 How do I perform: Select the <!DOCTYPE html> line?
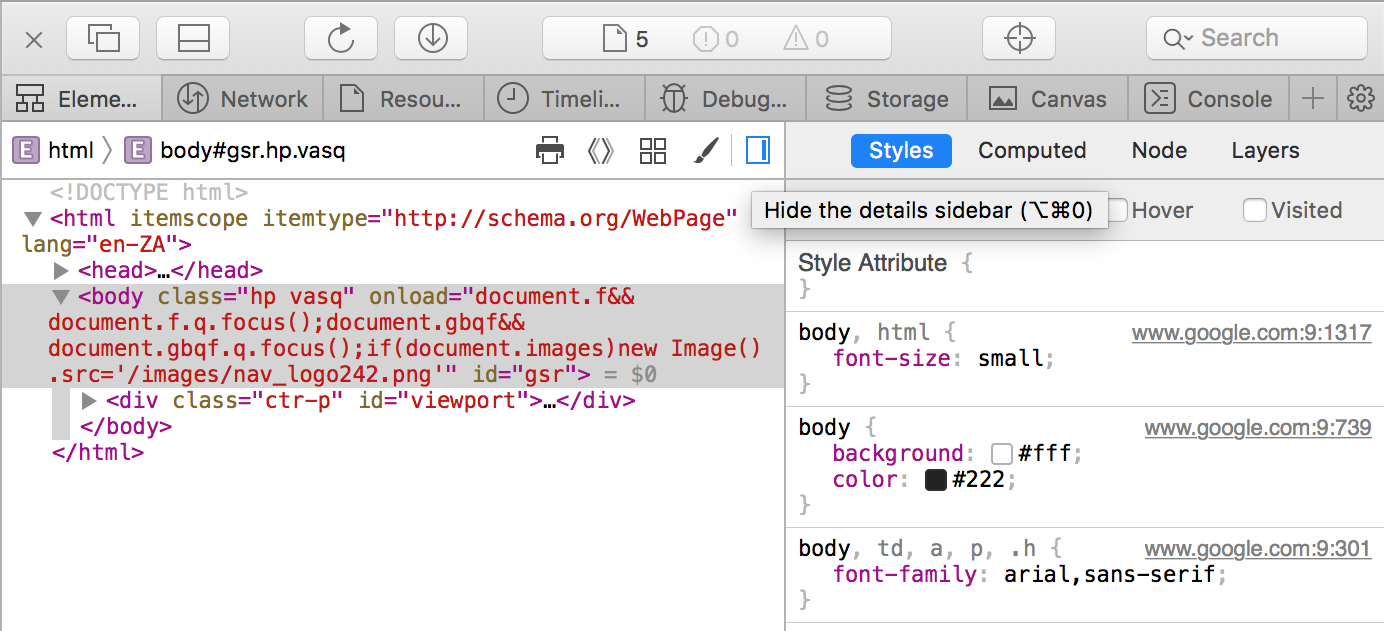coord(149,192)
